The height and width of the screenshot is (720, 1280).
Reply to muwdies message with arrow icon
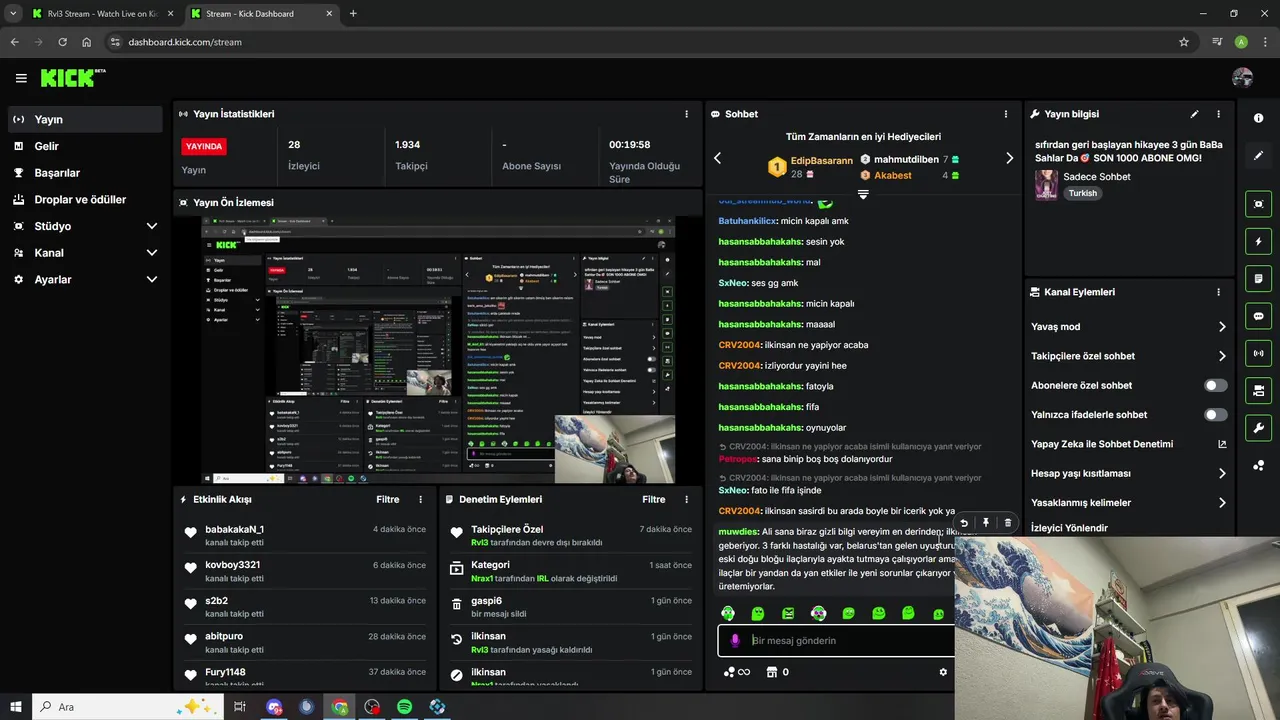tap(963, 522)
